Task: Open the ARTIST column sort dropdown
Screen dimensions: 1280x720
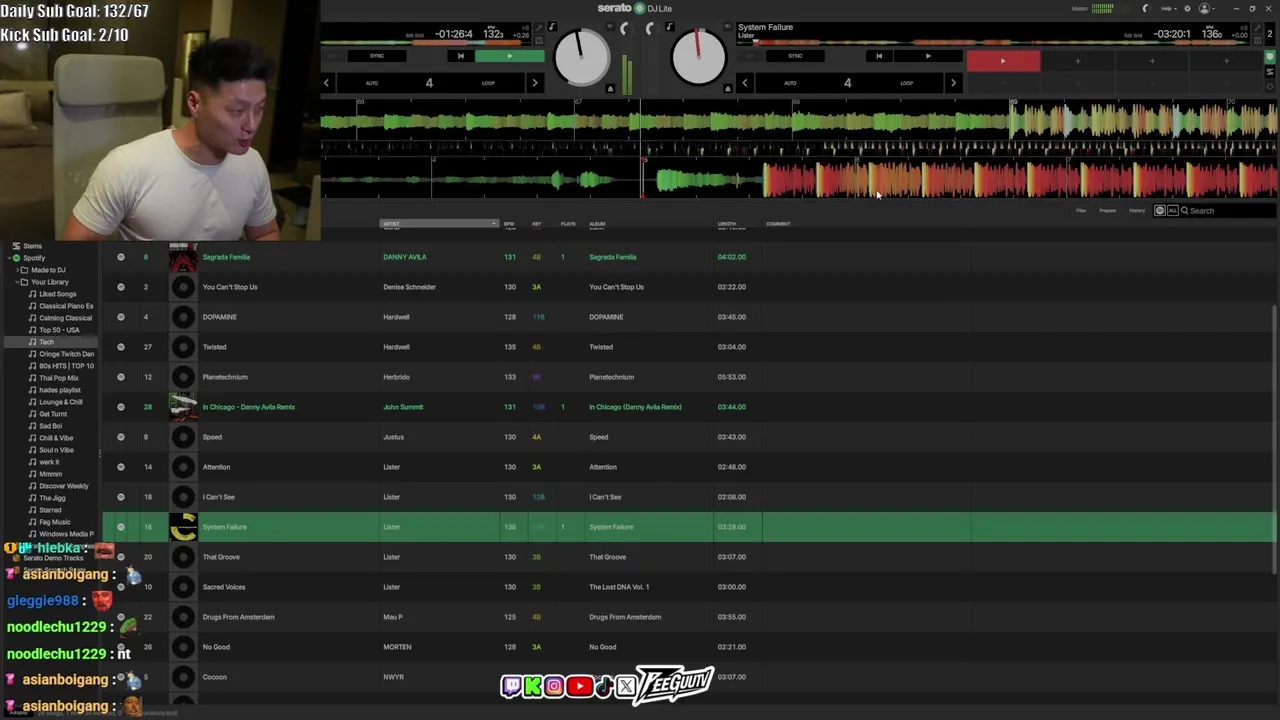Action: click(x=493, y=224)
